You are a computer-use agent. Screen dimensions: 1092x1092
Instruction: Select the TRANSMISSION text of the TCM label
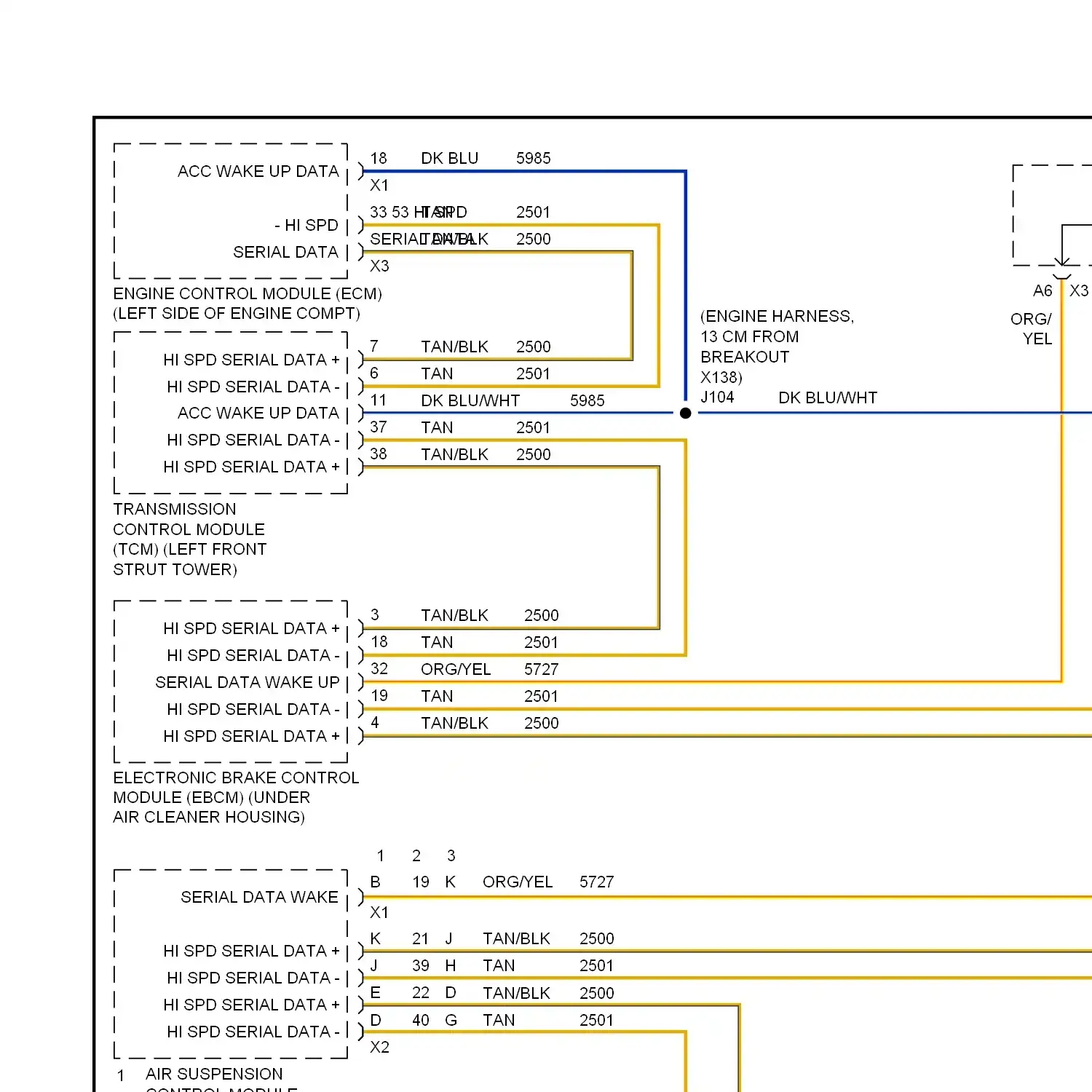point(175,509)
